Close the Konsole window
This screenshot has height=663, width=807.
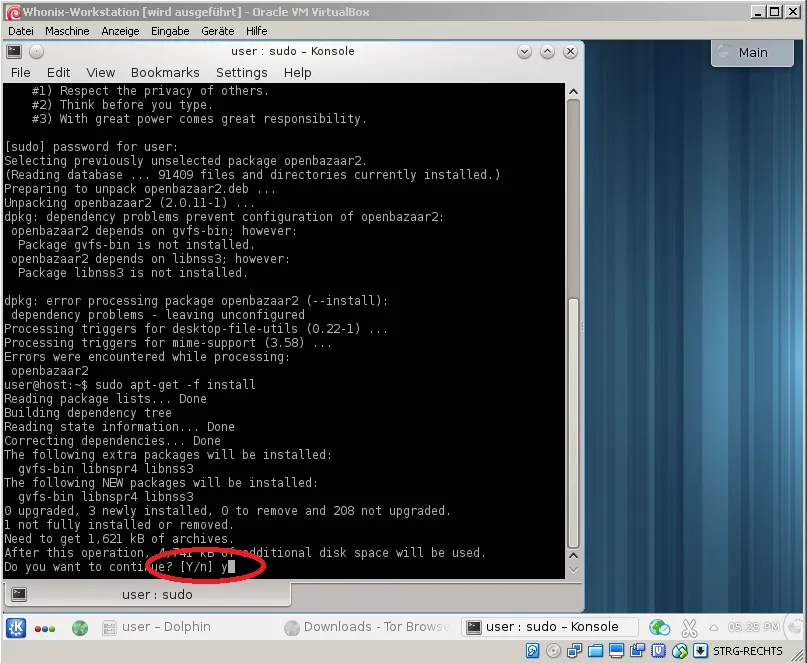click(x=570, y=51)
